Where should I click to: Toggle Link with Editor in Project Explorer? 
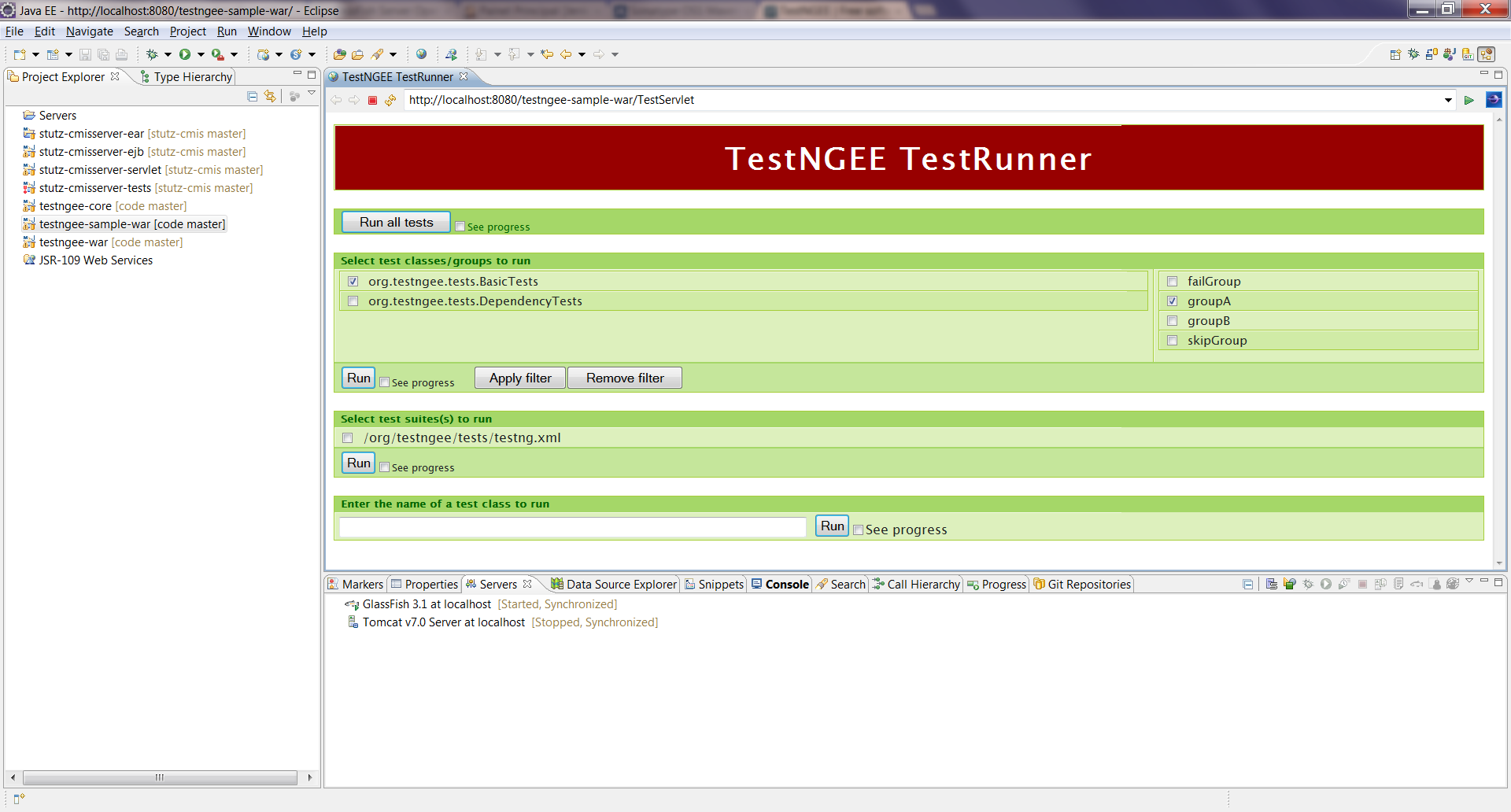pos(270,96)
